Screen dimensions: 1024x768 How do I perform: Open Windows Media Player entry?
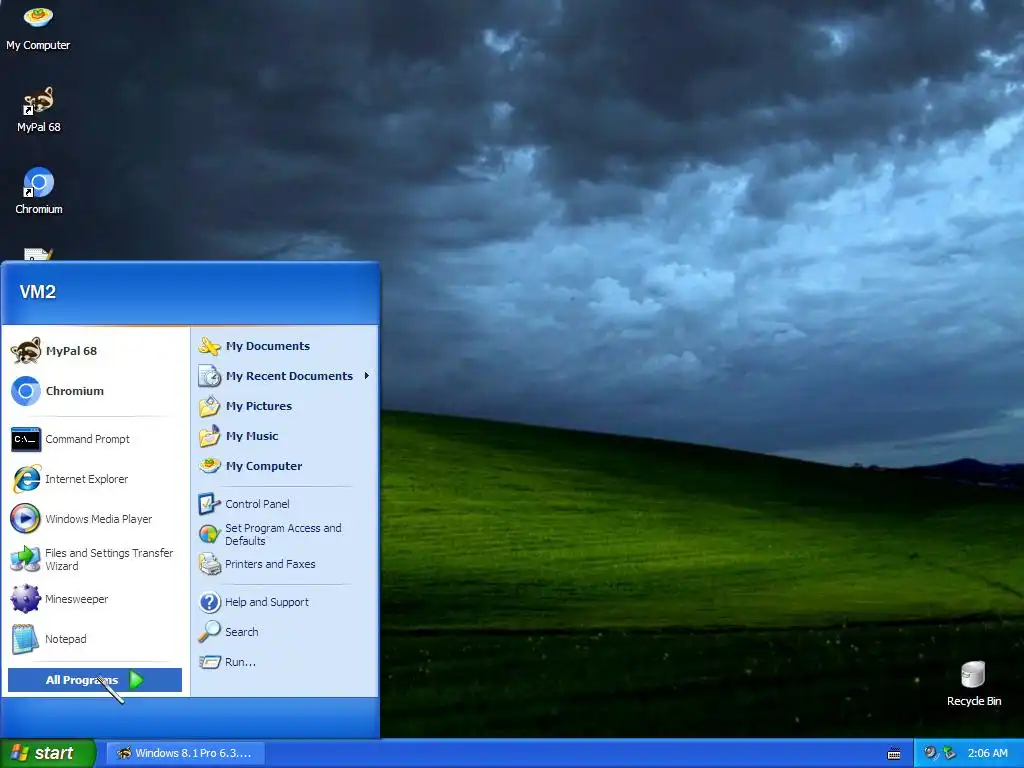(x=95, y=519)
